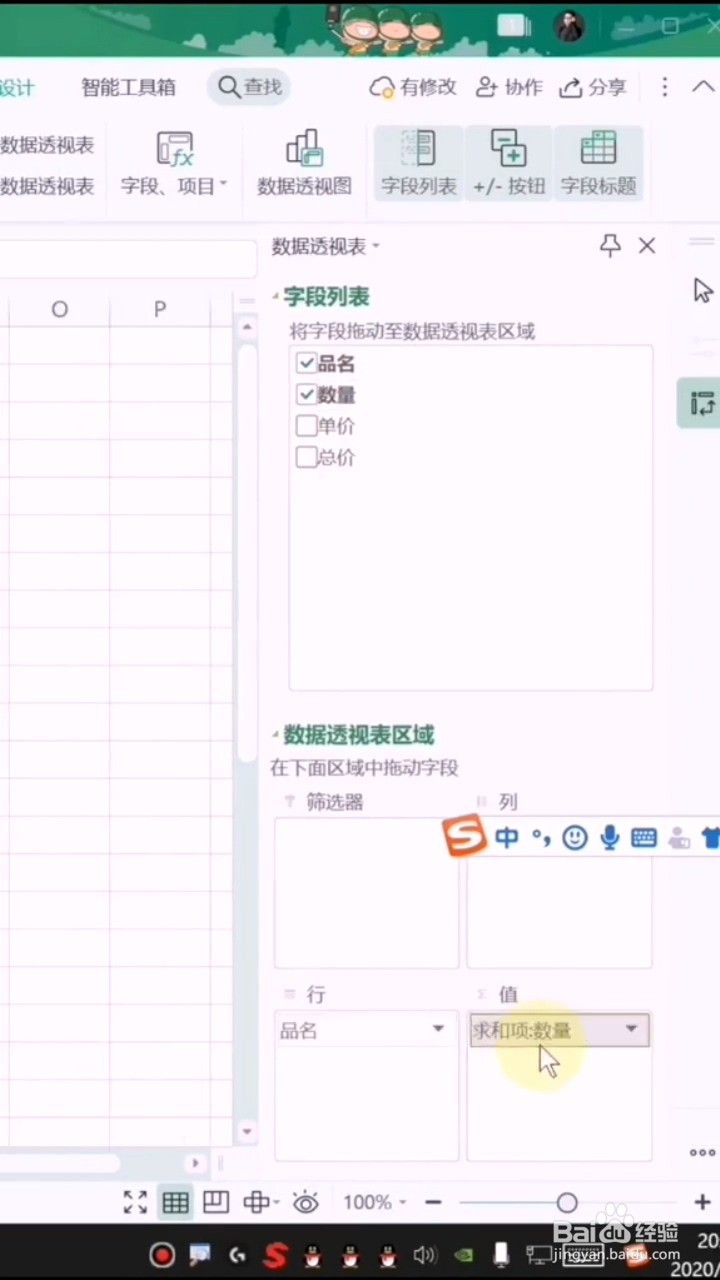The image size is (720, 1280).
Task: Select page layout view in status bar
Action: (x=215, y=1202)
